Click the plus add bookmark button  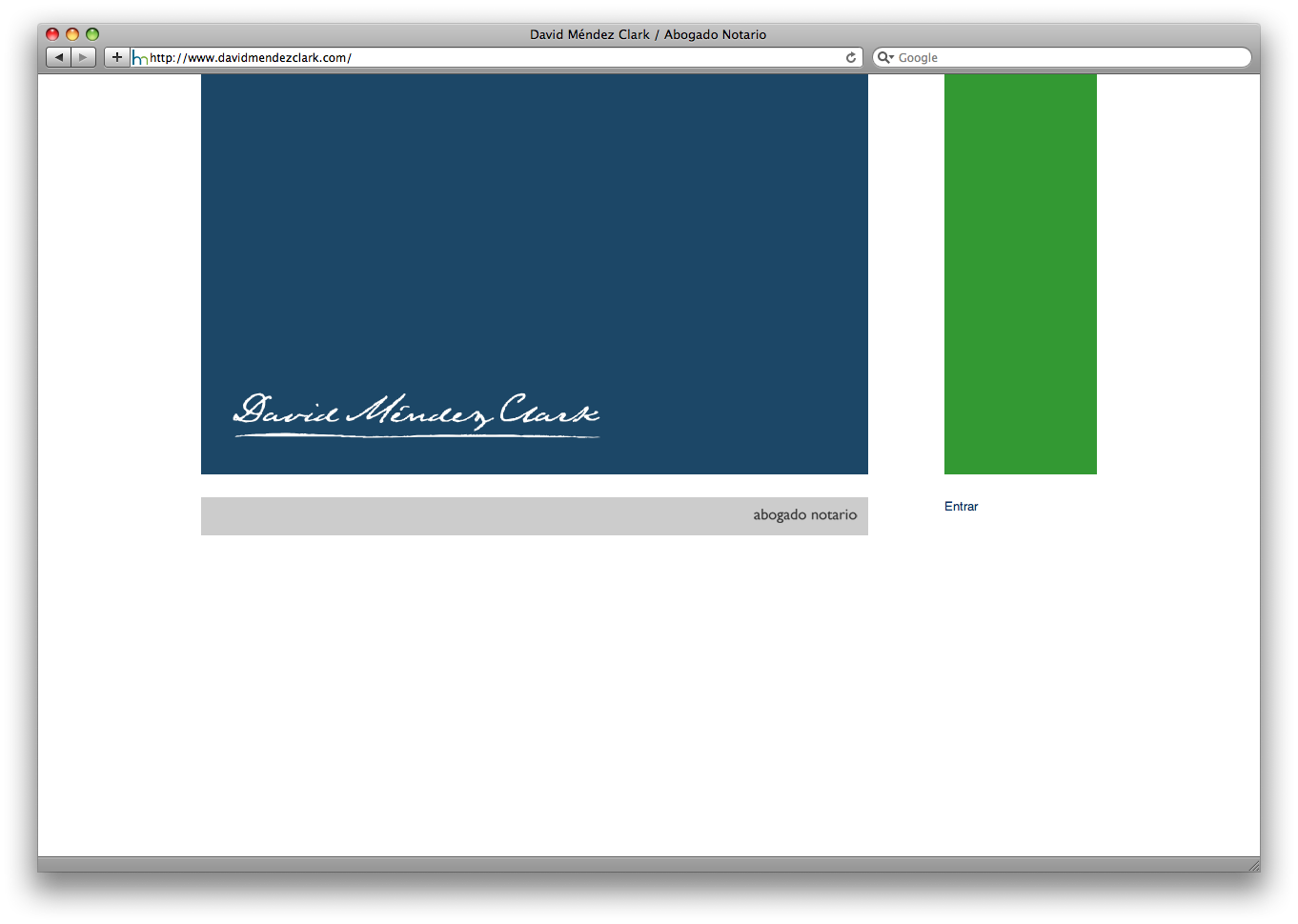(x=116, y=57)
